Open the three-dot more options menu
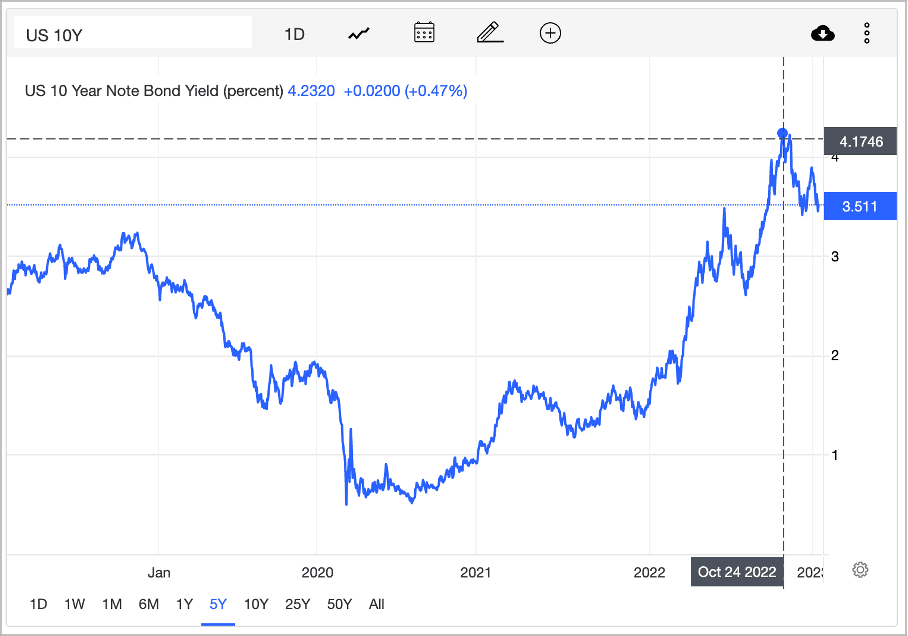Viewport: 908px width, 636px height. click(x=867, y=34)
